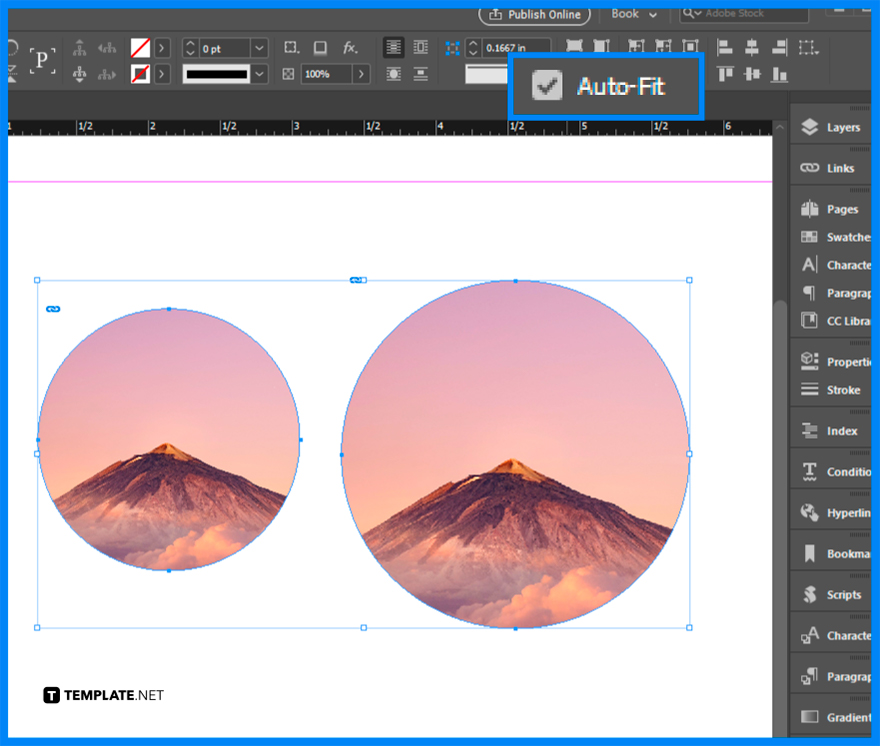880x746 pixels.
Task: Open the Book dropdown
Action: pos(633,13)
